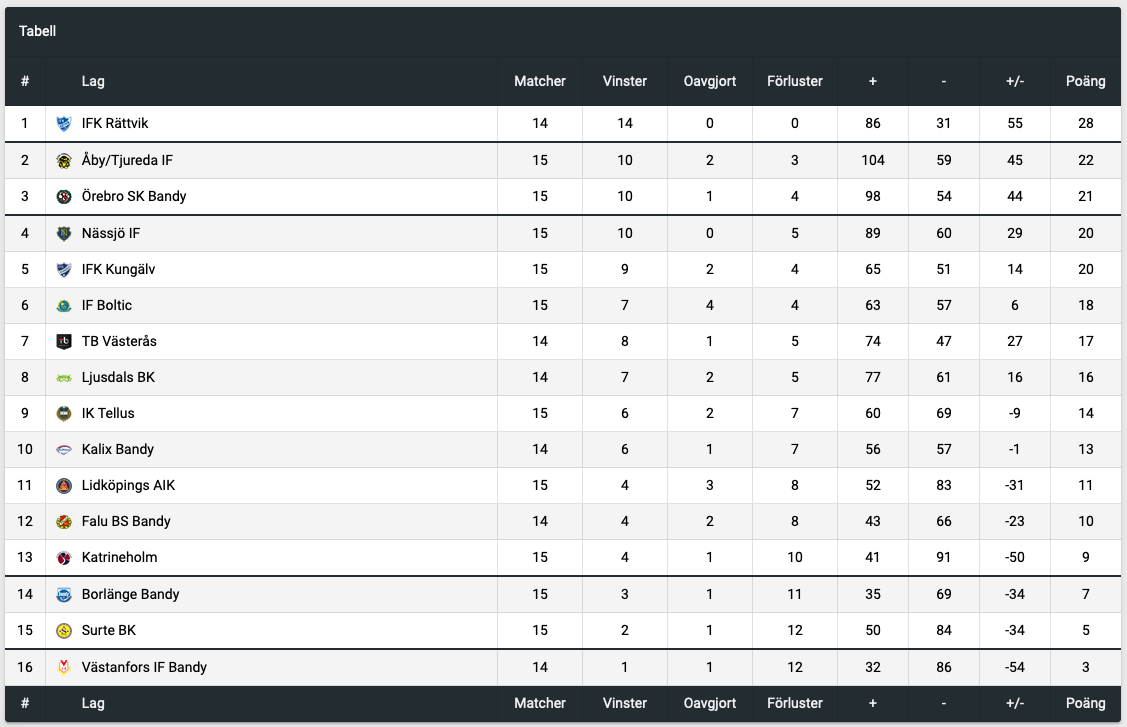Click the Tabell title bar
The height and width of the screenshot is (727, 1127).
pyautogui.click(x=563, y=31)
